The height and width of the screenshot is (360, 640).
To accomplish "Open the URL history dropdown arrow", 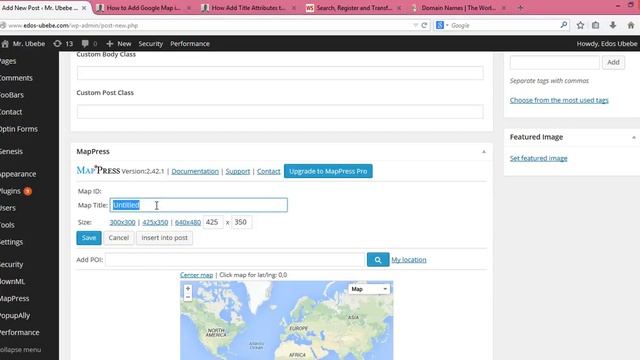I will (x=415, y=25).
